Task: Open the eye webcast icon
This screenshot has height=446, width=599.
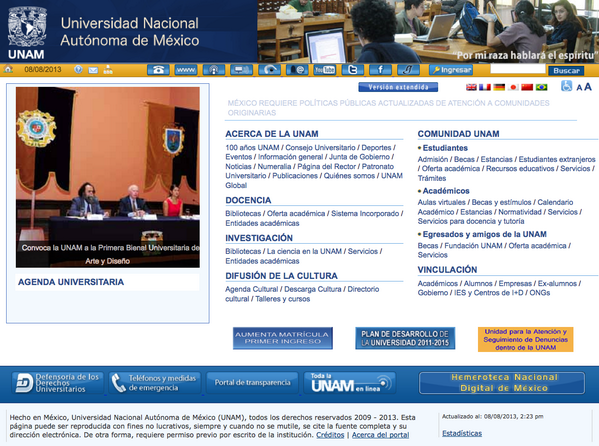Action: pyautogui.click(x=269, y=70)
